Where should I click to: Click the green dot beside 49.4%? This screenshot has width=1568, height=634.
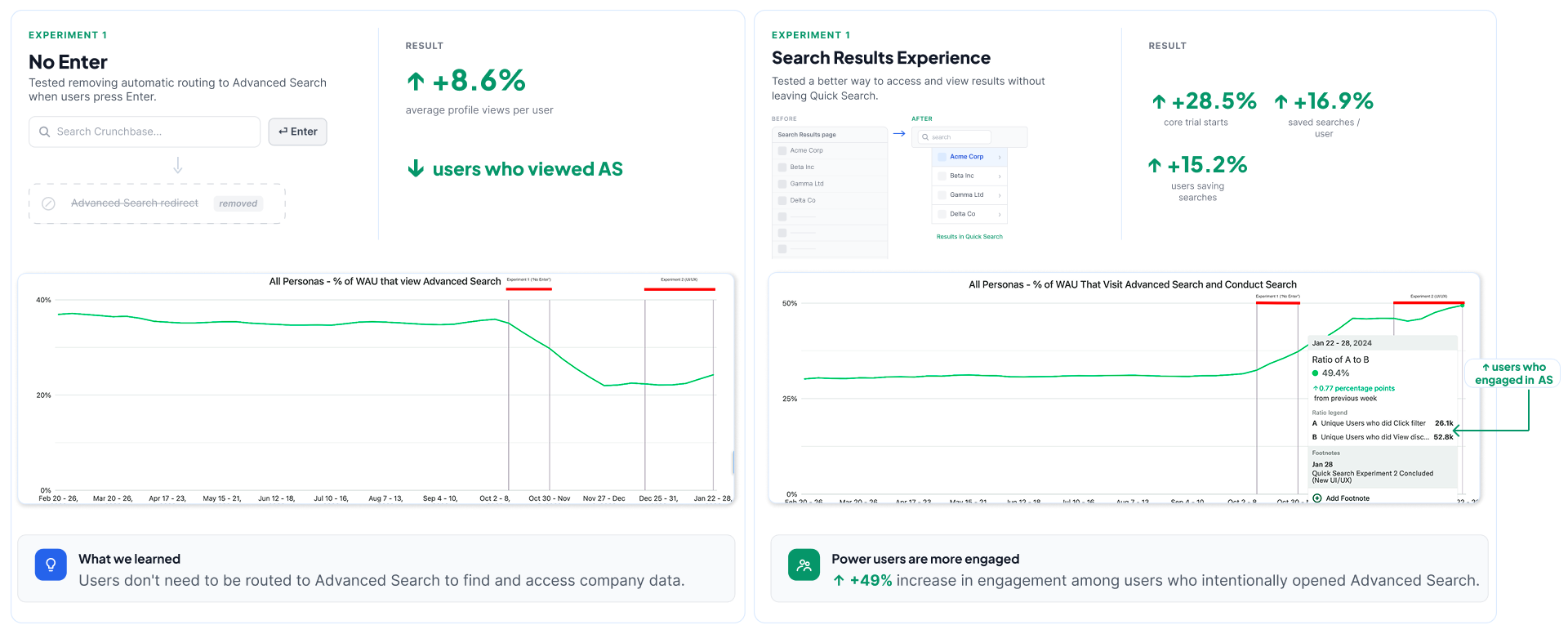coord(1316,373)
